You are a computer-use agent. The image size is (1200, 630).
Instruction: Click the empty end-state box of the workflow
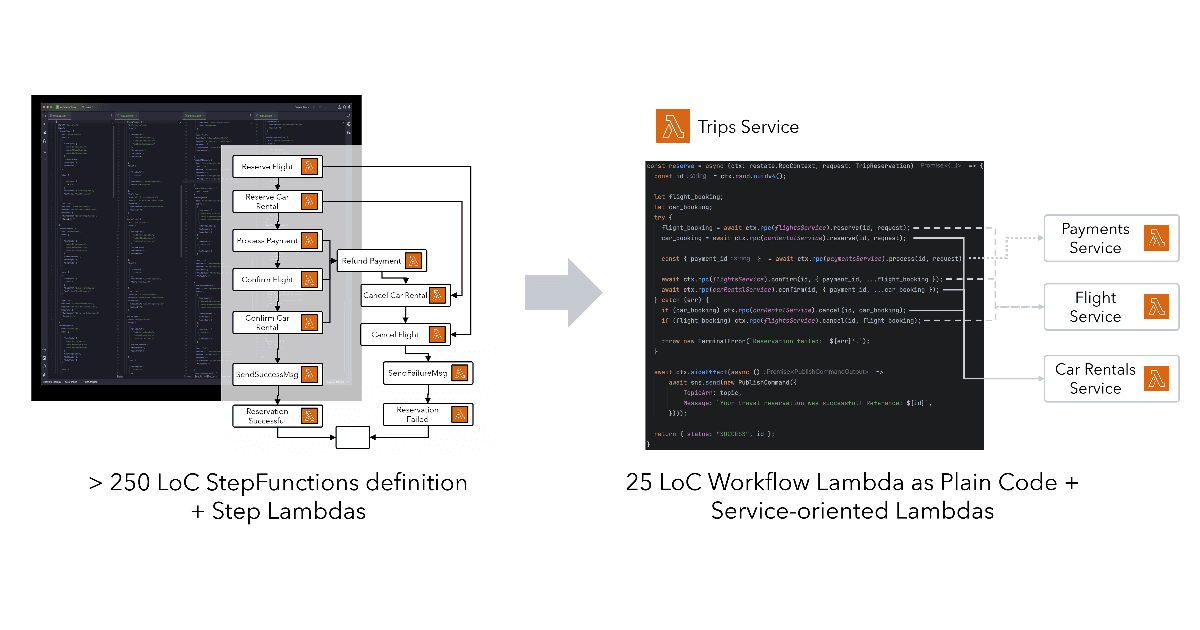tap(353, 437)
